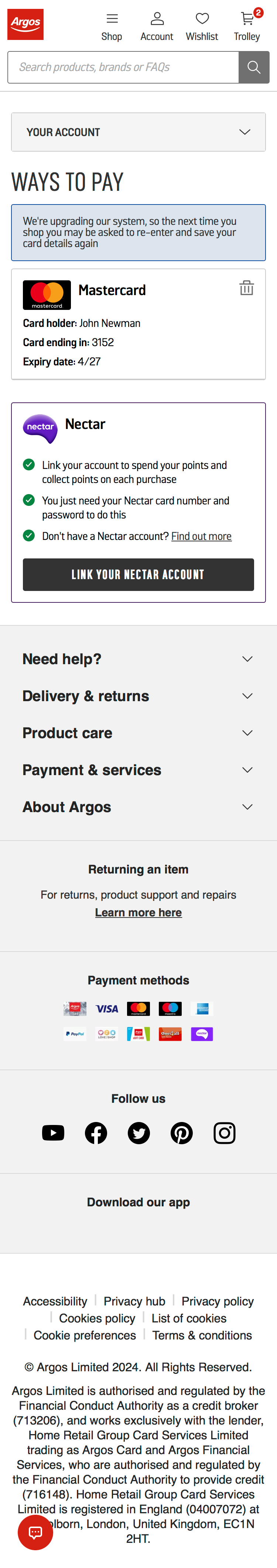Image resolution: width=277 pixels, height=1568 pixels.
Task: Delete the saved Mastercard with trash icon
Action: click(x=246, y=288)
